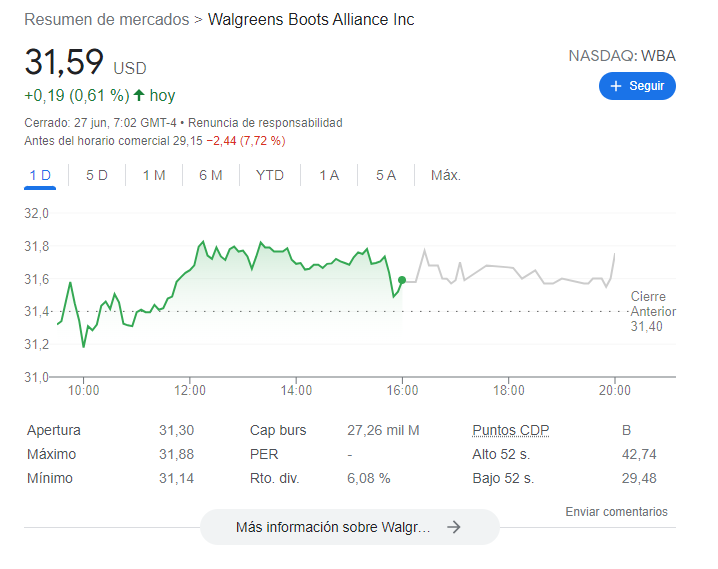This screenshot has width=718, height=569.
Task: Click arrow icon on Más información button
Action: 454,527
